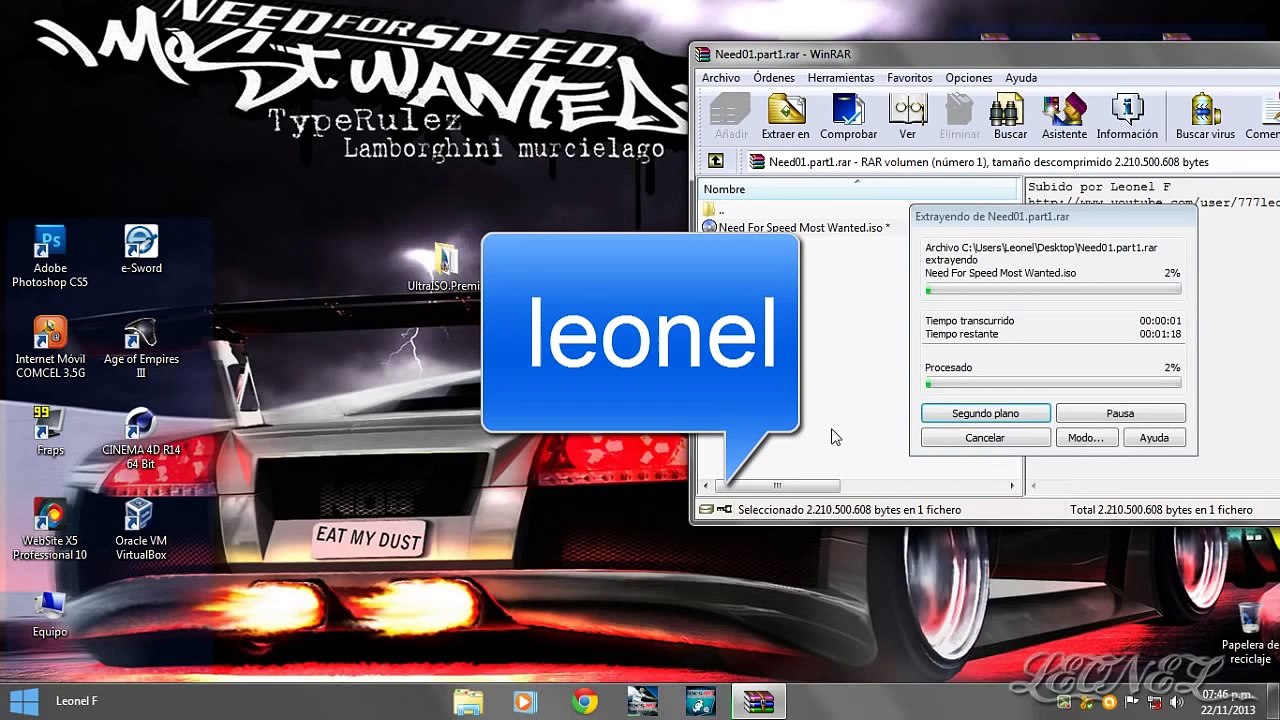
Task: Show archive Información icon
Action: [1127, 116]
